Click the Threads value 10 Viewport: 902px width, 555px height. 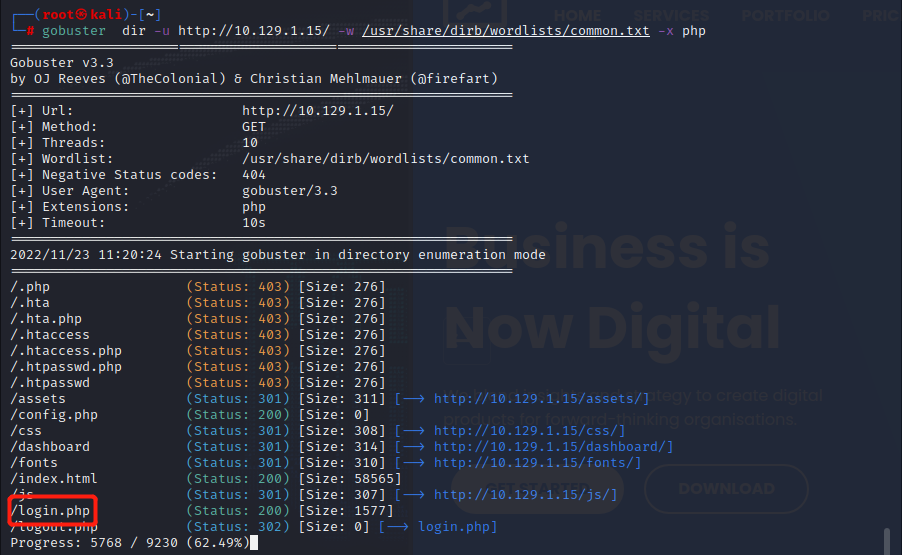click(250, 143)
